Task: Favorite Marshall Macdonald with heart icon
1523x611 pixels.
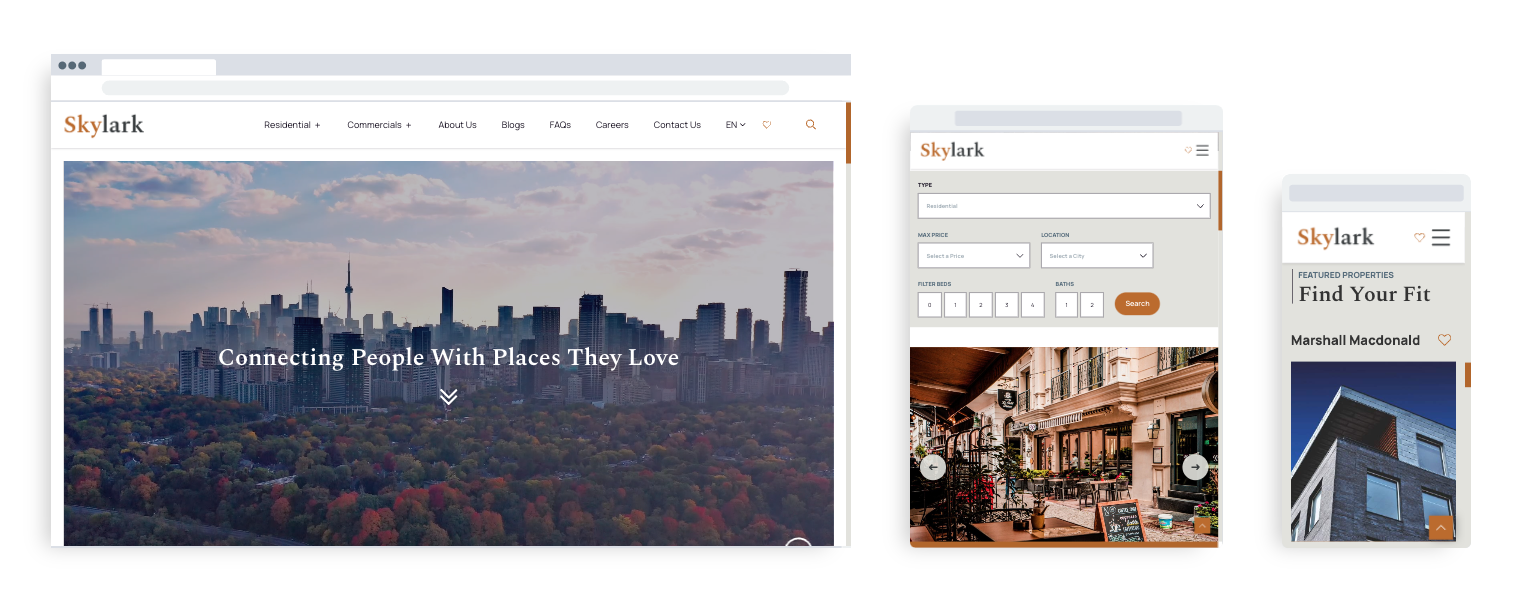Action: pos(1444,340)
